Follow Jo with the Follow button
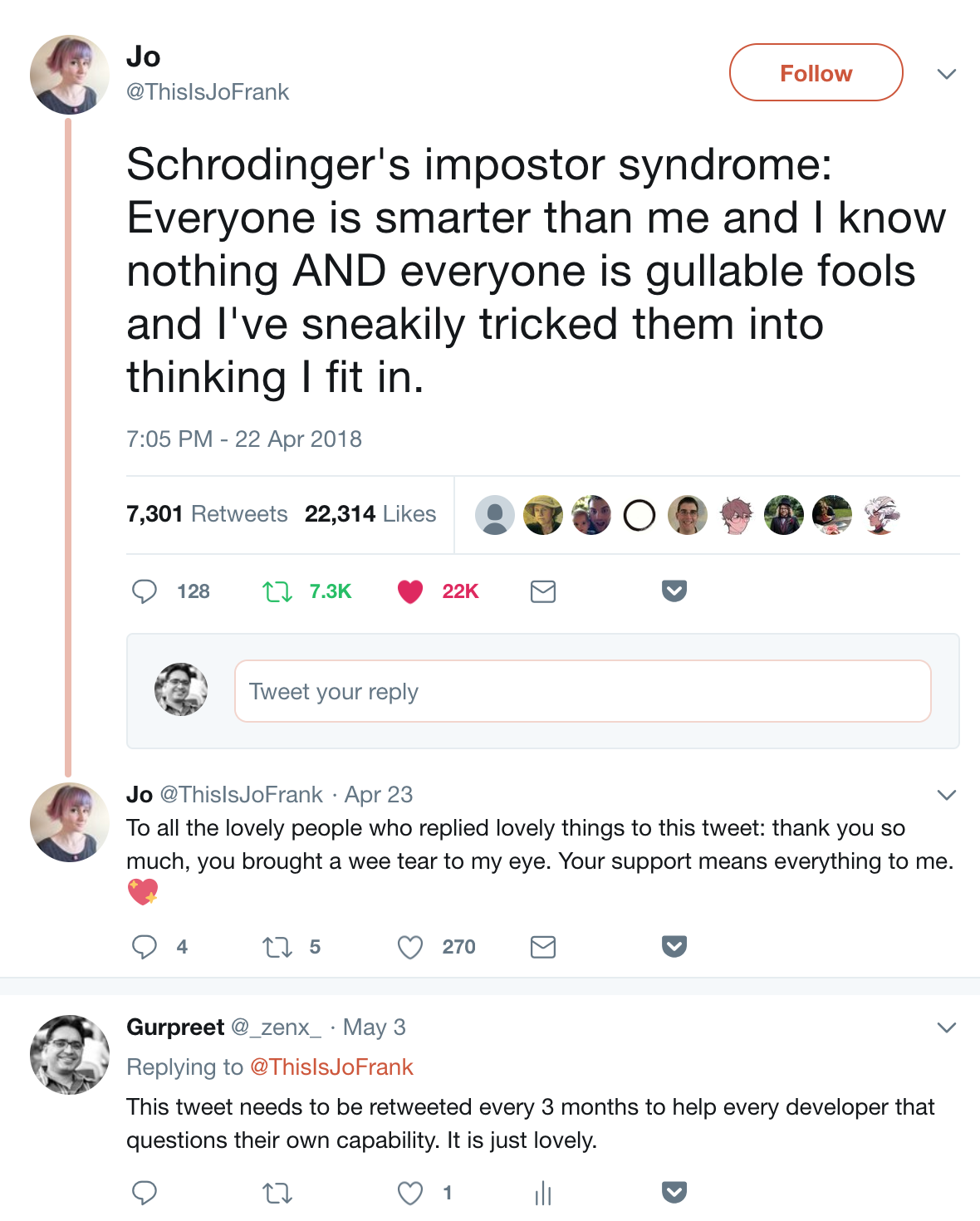980x1221 pixels. (816, 72)
